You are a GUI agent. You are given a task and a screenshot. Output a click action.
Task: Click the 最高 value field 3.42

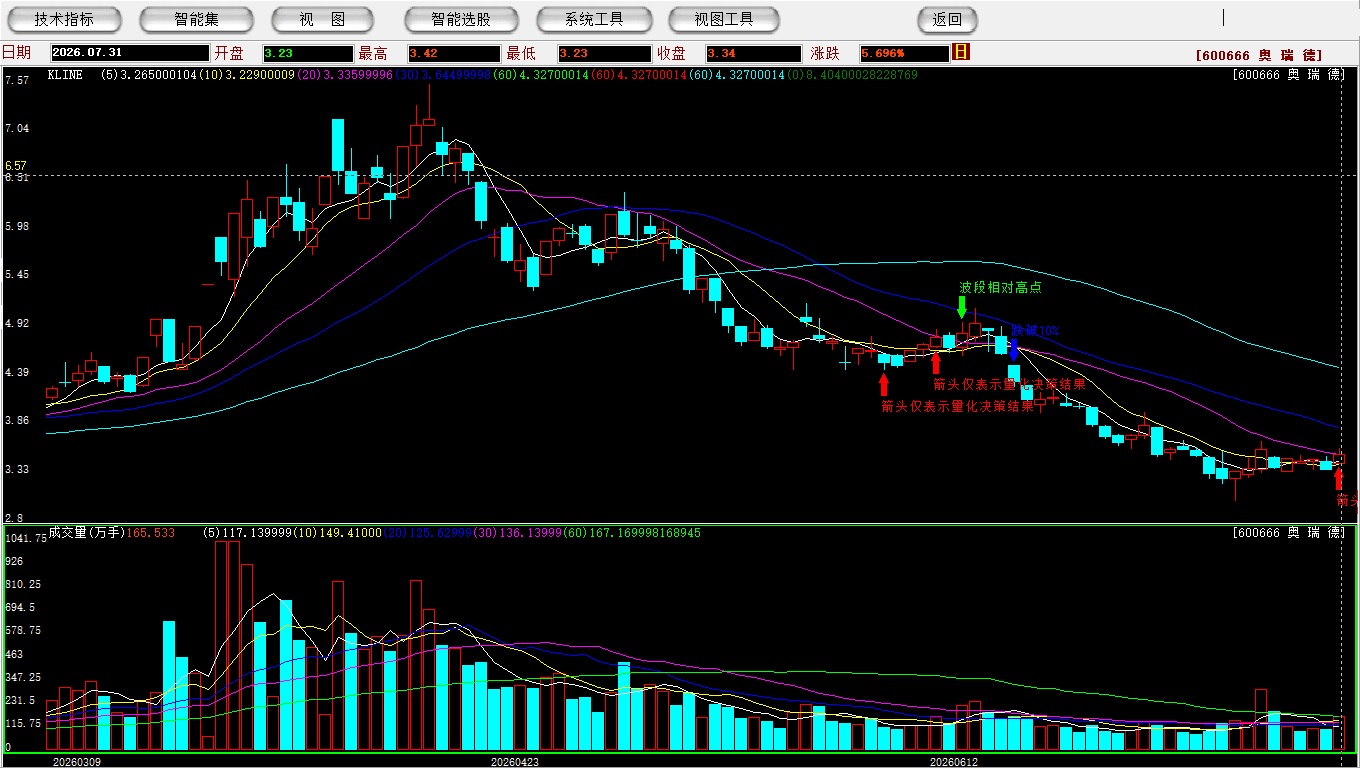(x=453, y=53)
